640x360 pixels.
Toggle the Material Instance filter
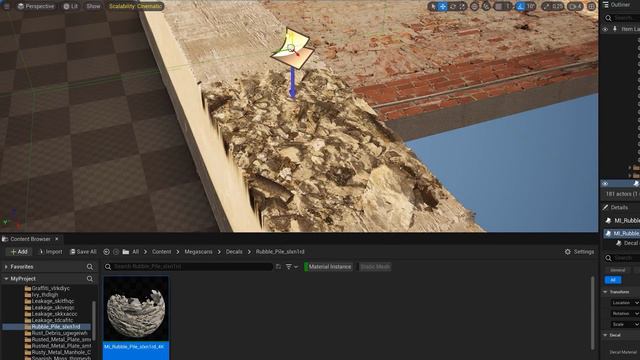(x=329, y=267)
